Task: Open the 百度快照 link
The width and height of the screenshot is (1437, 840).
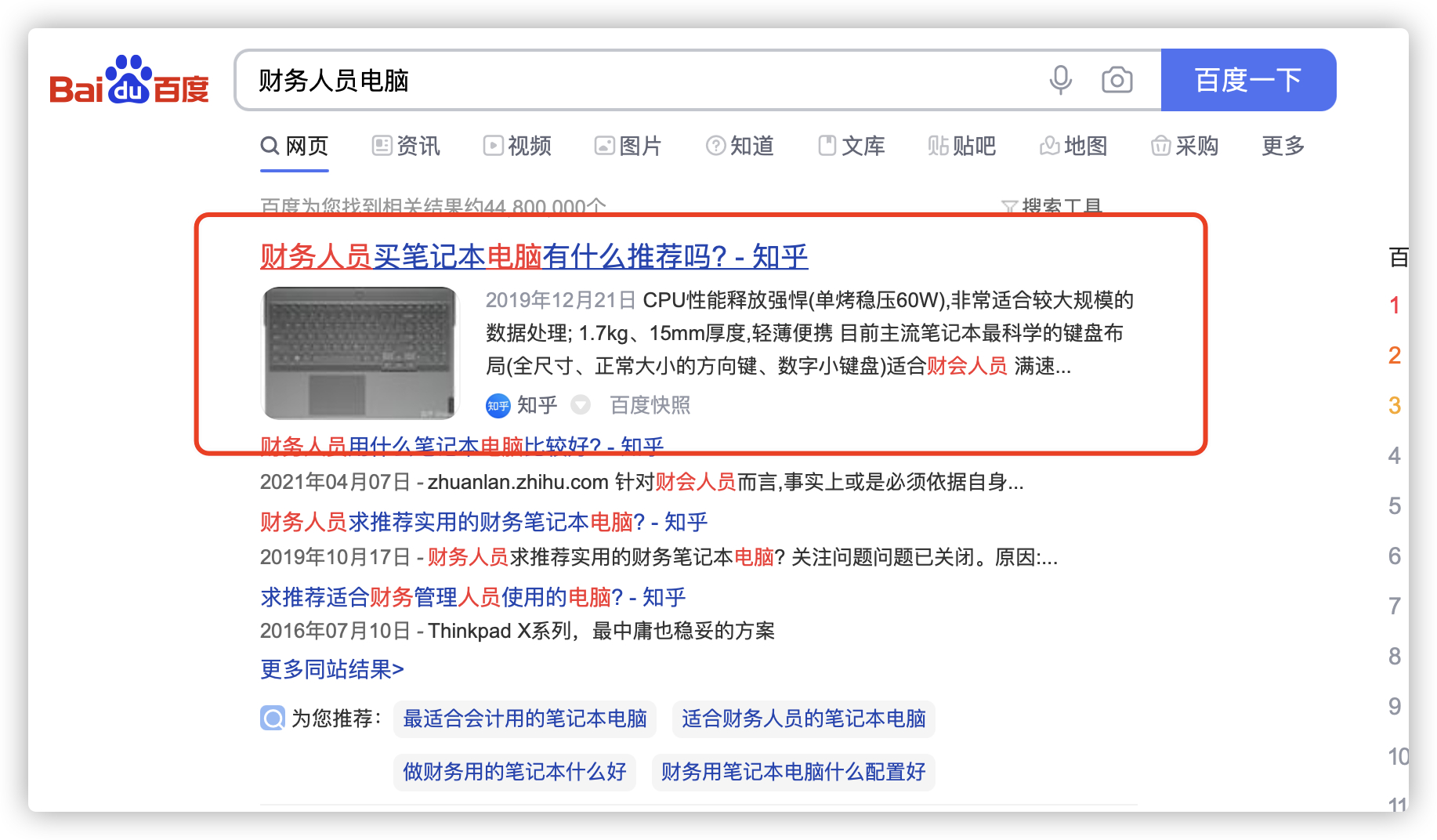Action: point(650,405)
